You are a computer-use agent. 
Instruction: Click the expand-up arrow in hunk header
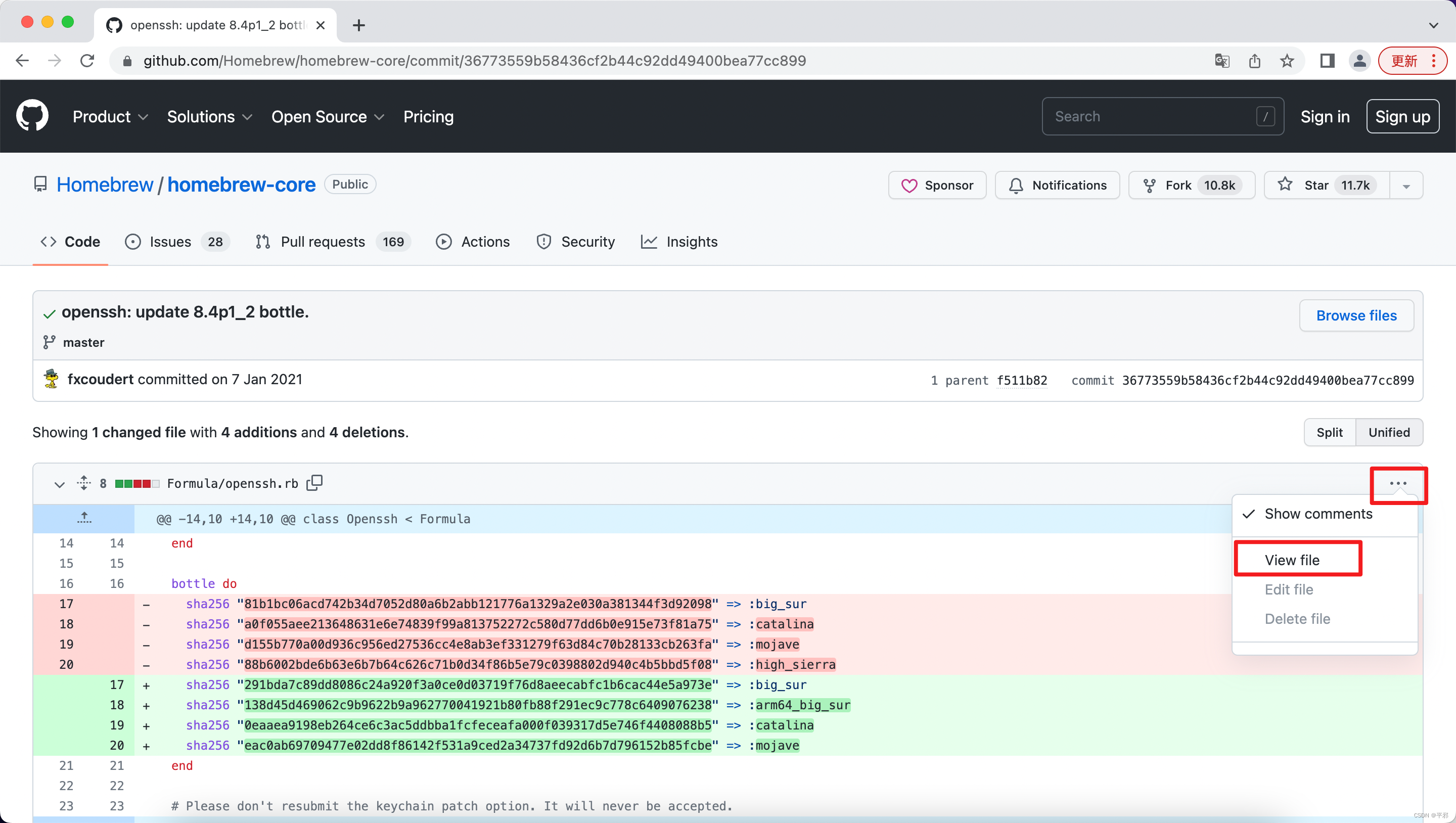click(83, 518)
